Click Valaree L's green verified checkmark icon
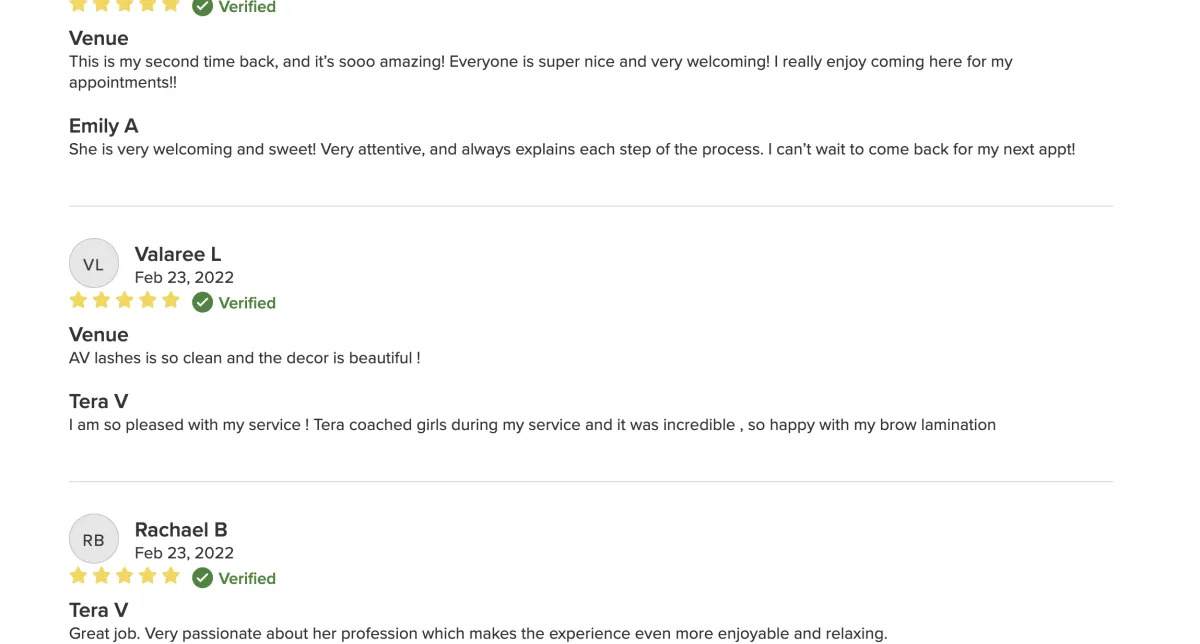Viewport: 1200px width, 644px height. (203, 303)
